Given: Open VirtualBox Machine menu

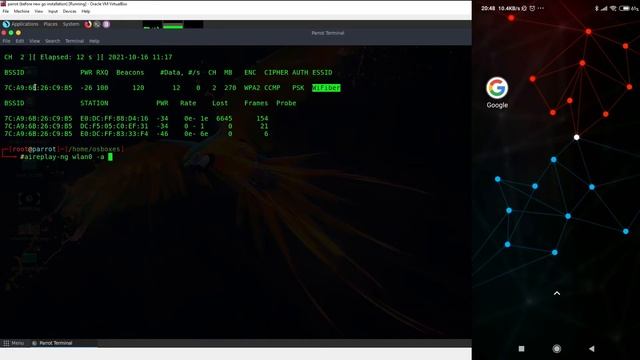Looking at the screenshot, I should 22,11.
